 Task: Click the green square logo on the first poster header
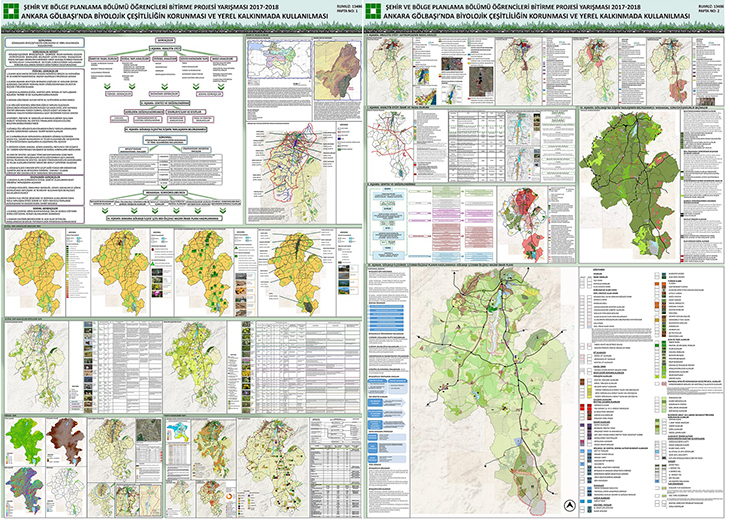click(11, 11)
